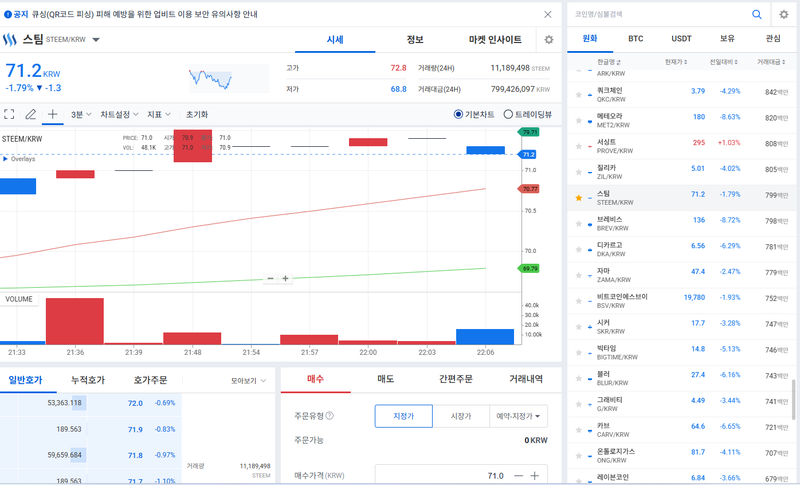Select 기본차트 radio button
Image resolution: width=800 pixels, height=485 pixels.
pos(458,114)
